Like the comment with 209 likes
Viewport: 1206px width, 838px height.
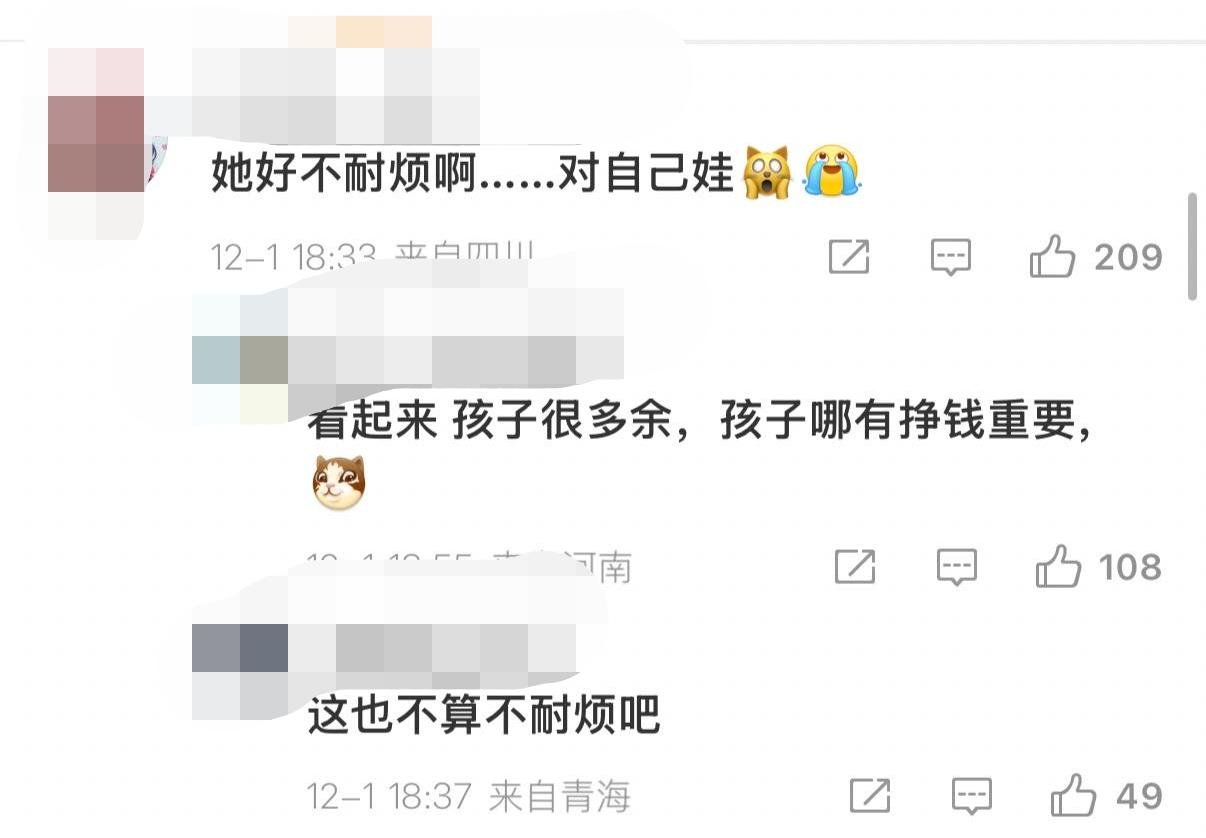(1052, 258)
